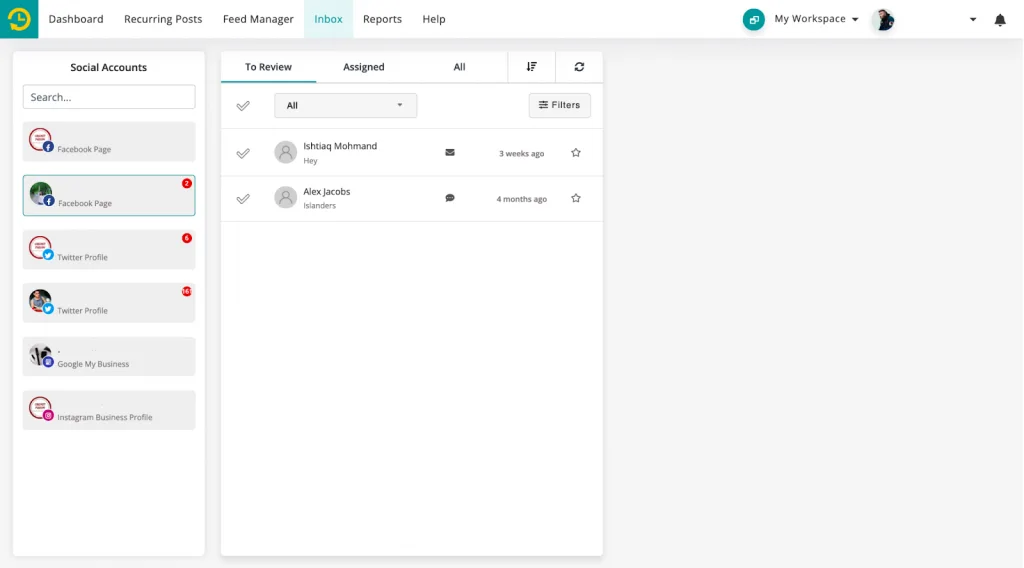Star the Ishtiaq Mohmand conversation
1024x568 pixels.
click(x=575, y=153)
